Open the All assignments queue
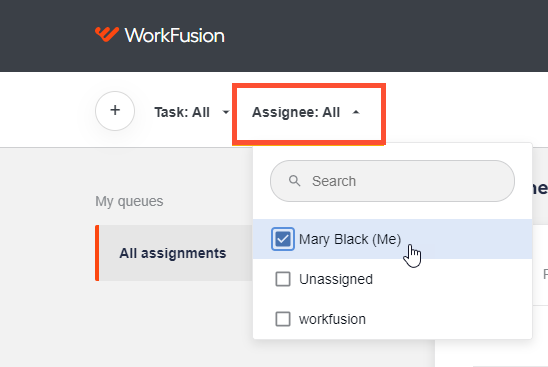This screenshot has width=548, height=367. tap(174, 253)
